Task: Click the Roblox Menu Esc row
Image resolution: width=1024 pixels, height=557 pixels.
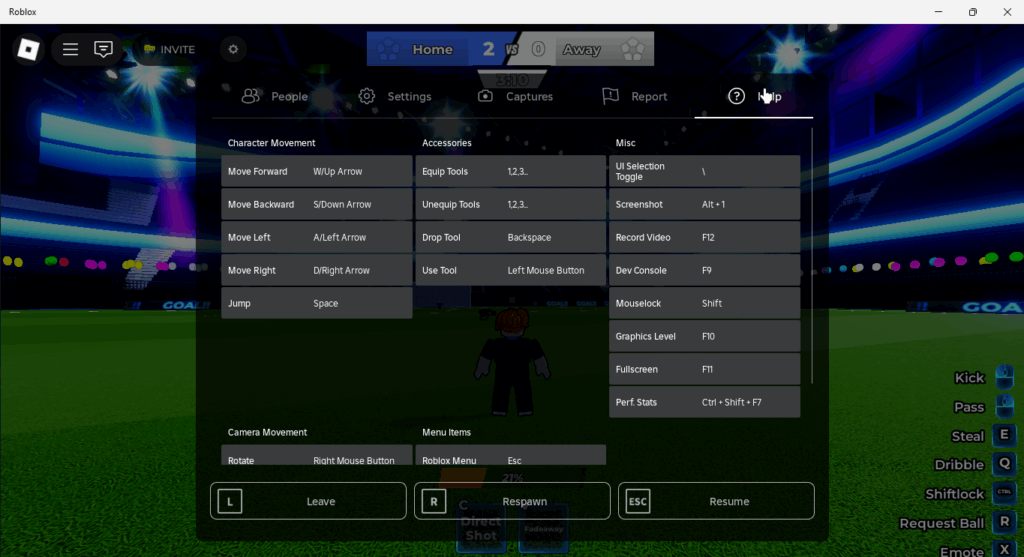Action: point(511,456)
